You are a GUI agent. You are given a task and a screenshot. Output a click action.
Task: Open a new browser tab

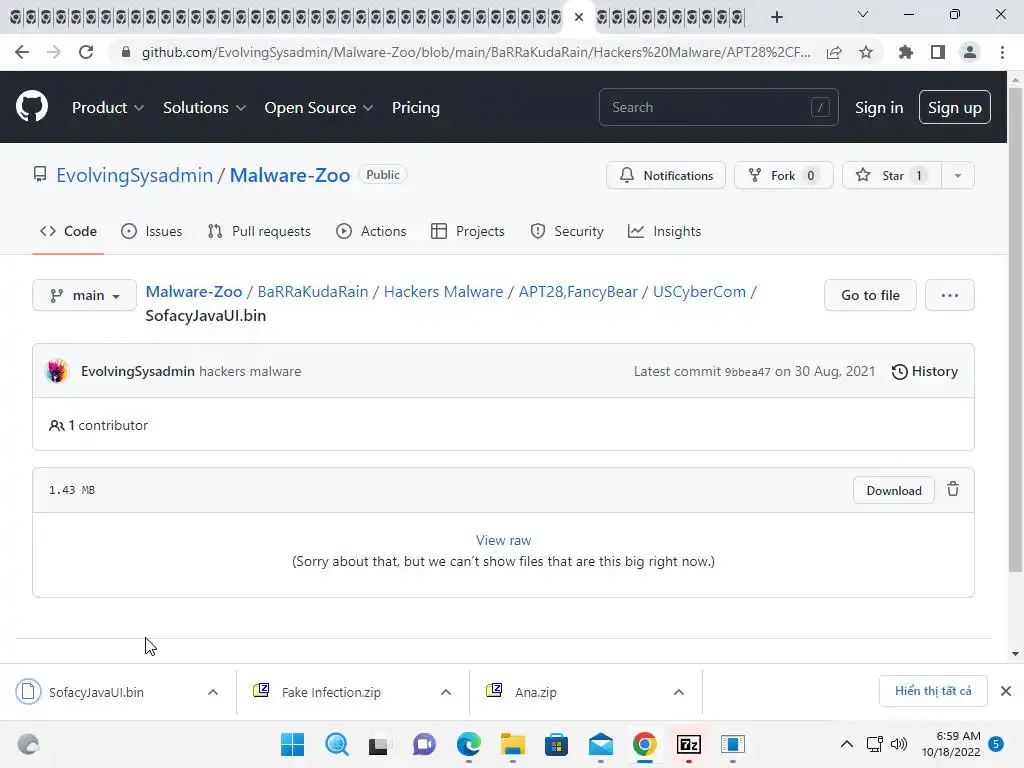776,17
